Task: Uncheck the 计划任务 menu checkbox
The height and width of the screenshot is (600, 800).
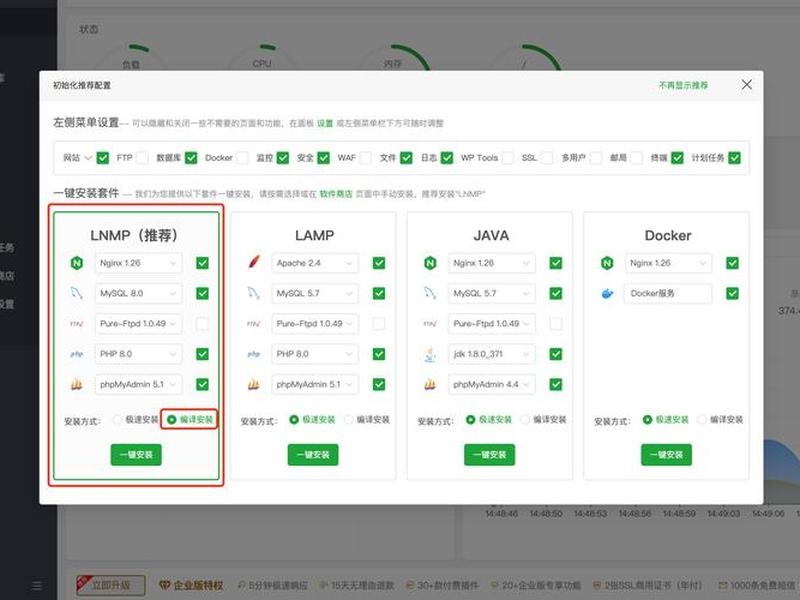Action: (x=734, y=158)
